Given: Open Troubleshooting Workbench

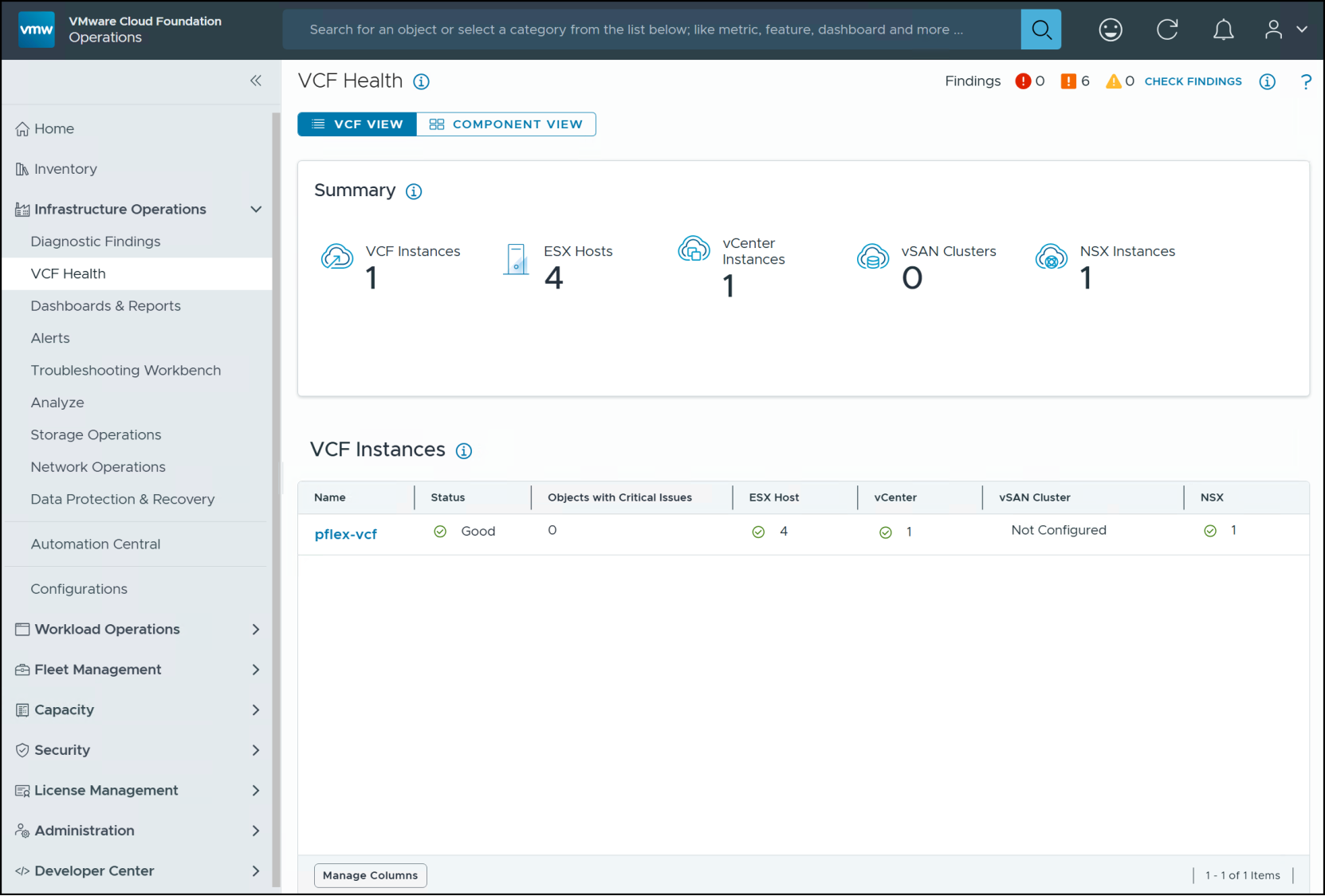Looking at the screenshot, I should pyautogui.click(x=126, y=371).
